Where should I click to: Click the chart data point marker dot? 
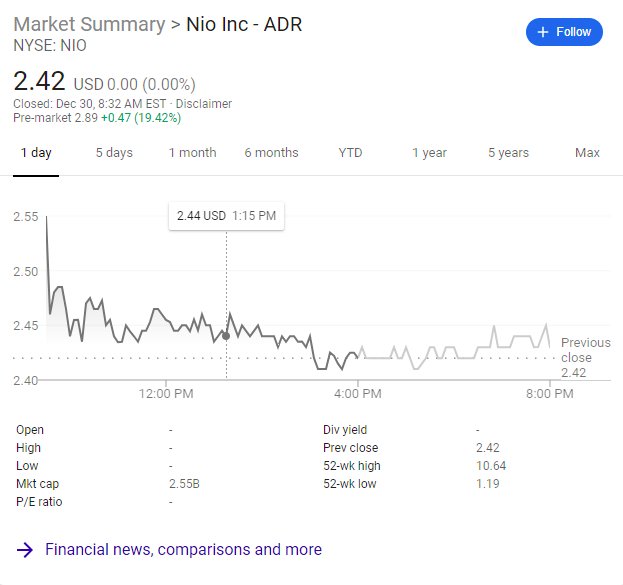(226, 336)
